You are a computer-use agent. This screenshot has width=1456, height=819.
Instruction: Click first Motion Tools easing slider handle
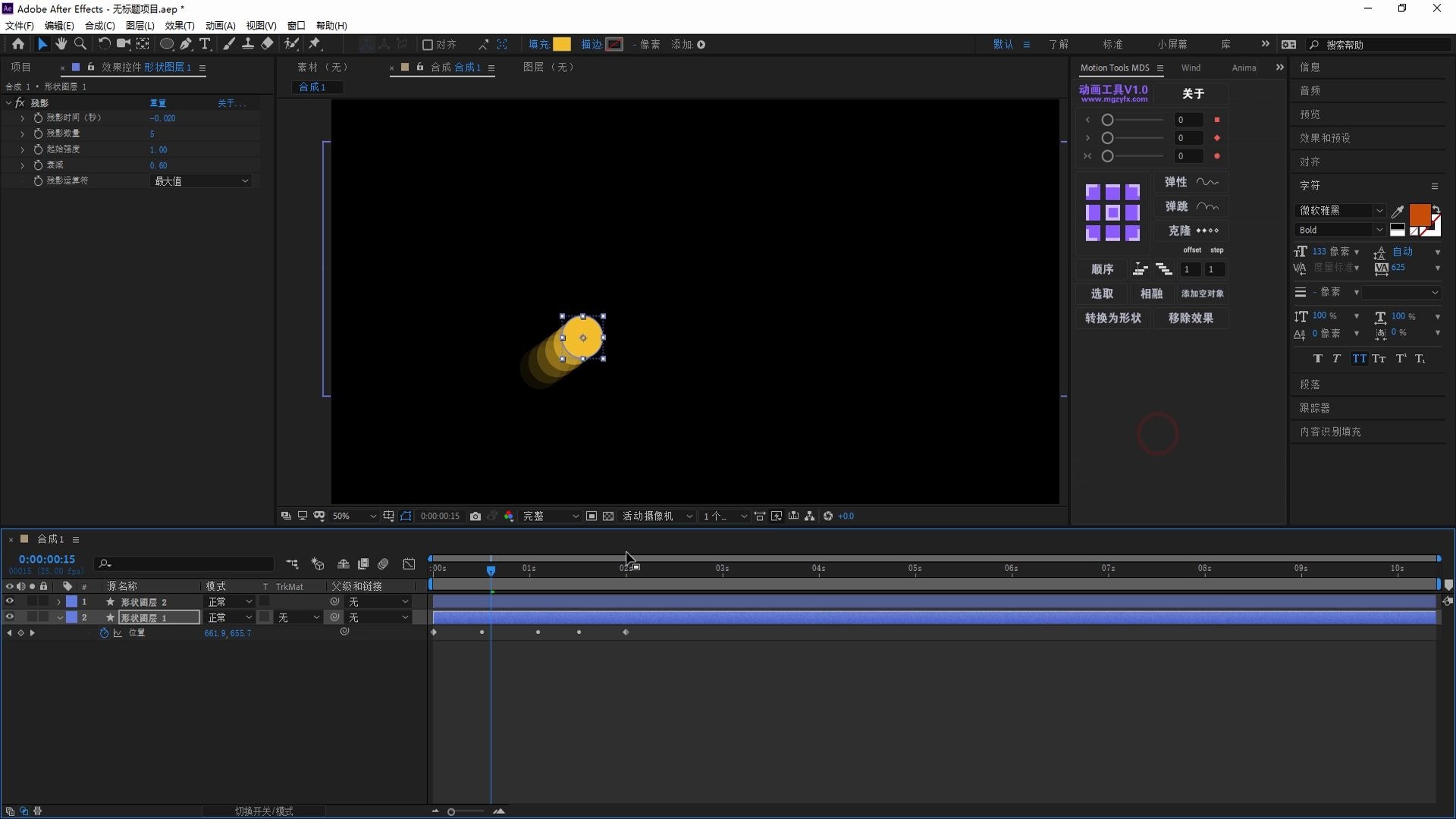1108,120
